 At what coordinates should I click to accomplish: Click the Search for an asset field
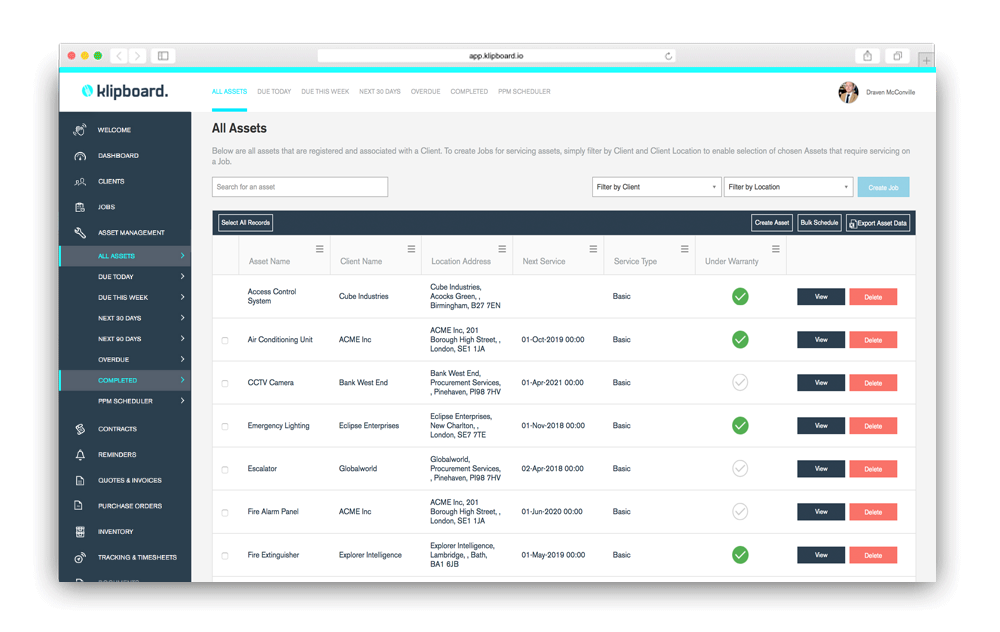[300, 187]
